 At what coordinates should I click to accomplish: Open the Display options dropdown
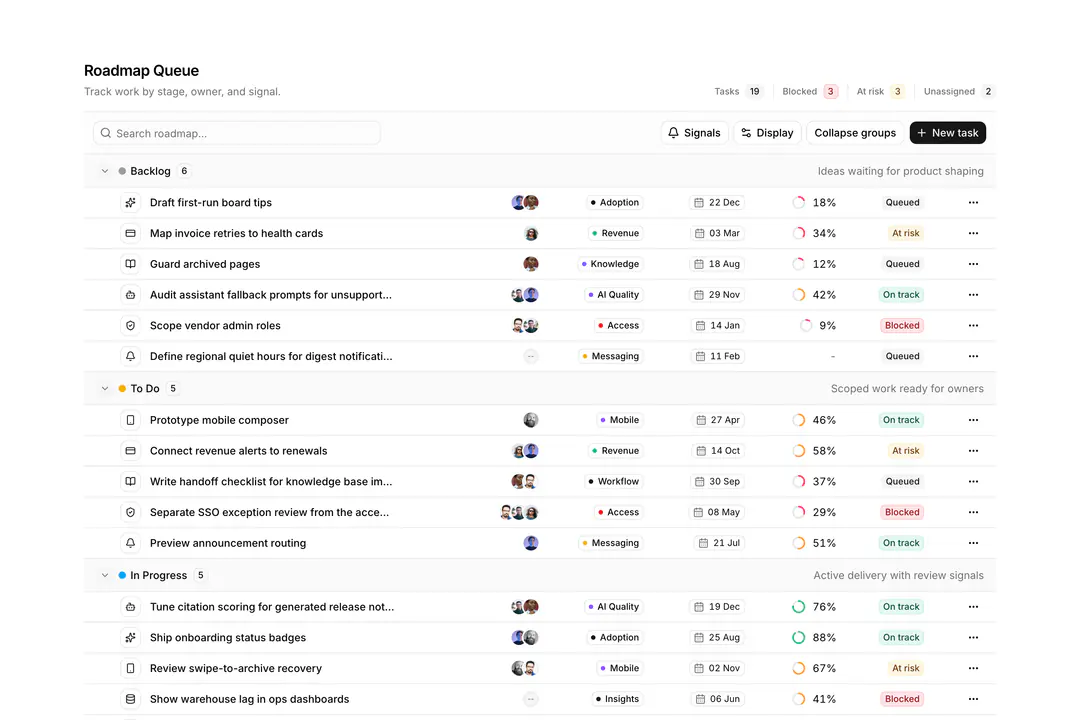pyautogui.click(x=767, y=133)
